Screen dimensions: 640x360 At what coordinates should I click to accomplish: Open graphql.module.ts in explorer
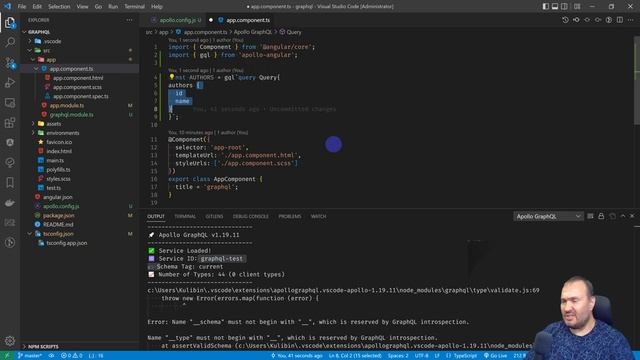(71, 115)
